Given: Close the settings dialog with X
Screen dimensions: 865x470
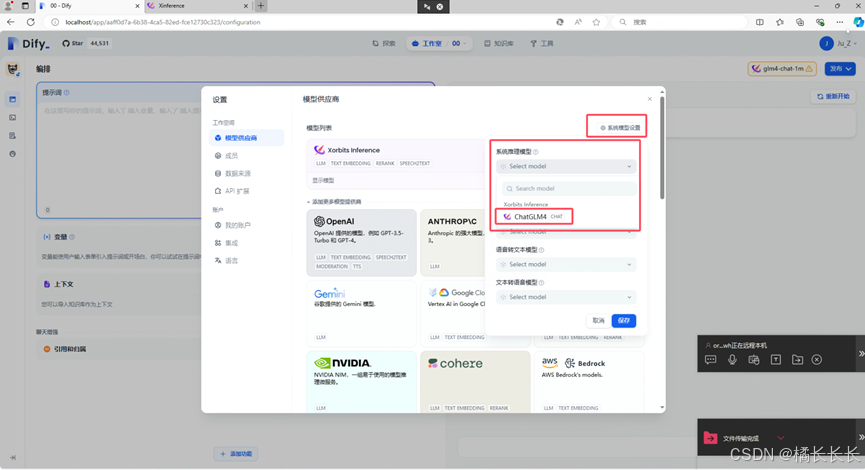Looking at the screenshot, I should coord(649,99).
